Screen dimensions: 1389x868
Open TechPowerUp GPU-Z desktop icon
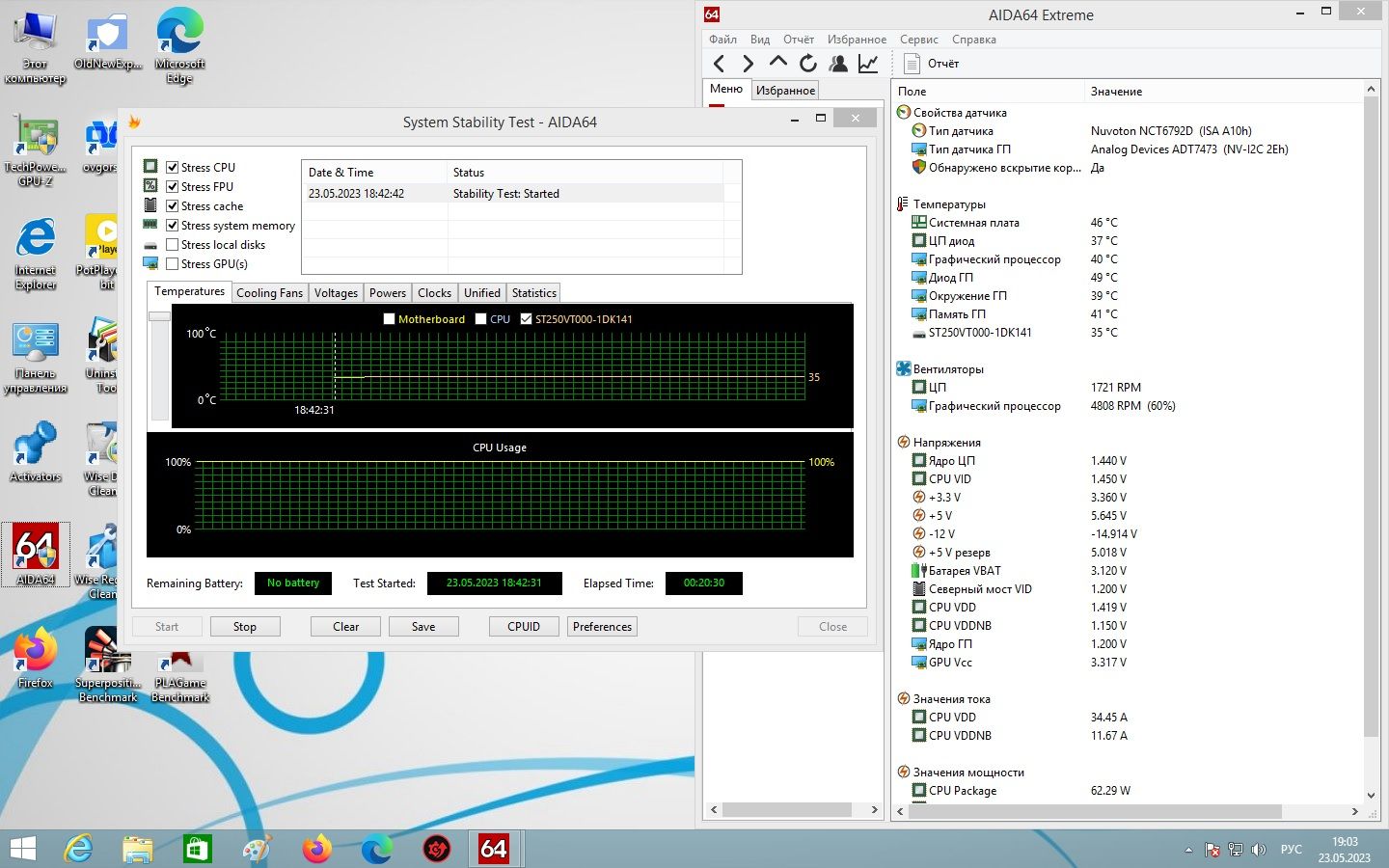coord(36,151)
